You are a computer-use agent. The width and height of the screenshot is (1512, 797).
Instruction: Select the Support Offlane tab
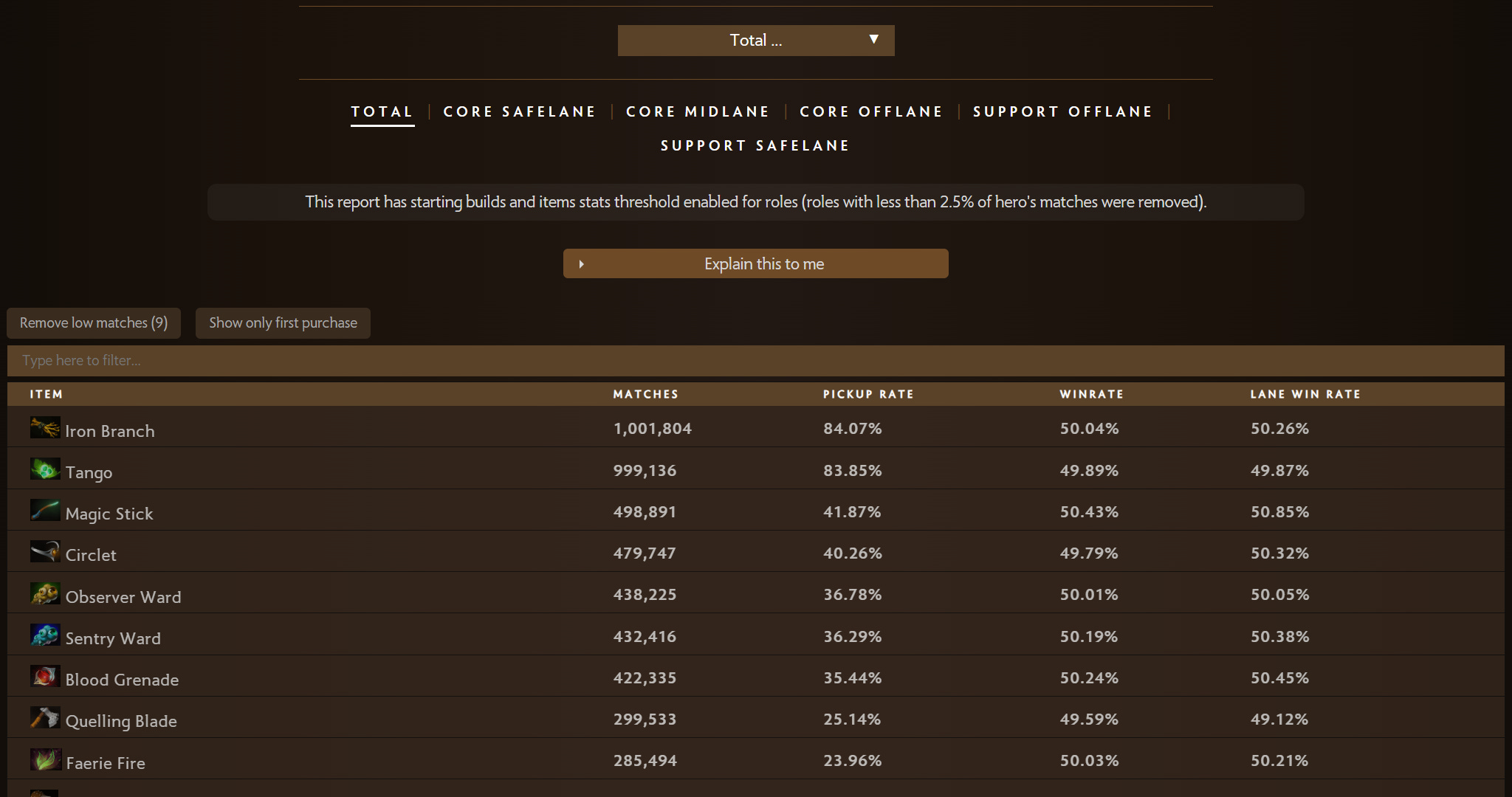[x=1063, y=111]
